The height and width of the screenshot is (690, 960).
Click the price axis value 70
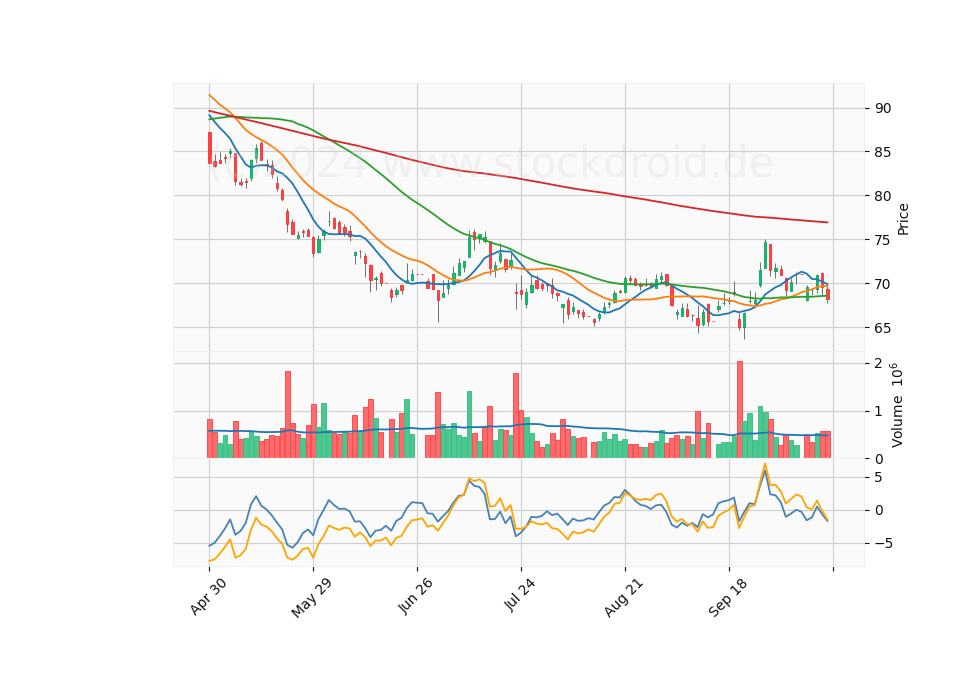pos(883,284)
